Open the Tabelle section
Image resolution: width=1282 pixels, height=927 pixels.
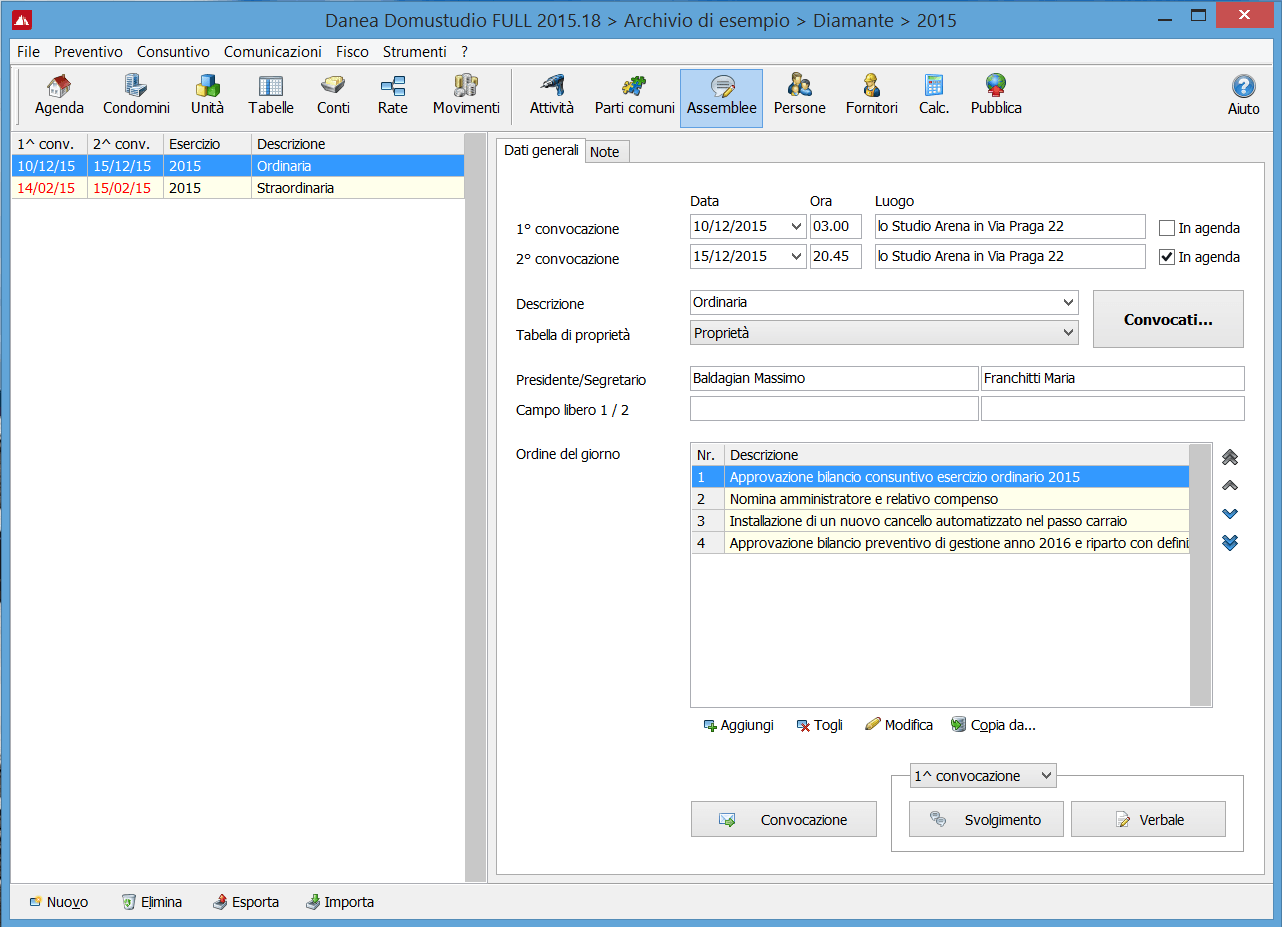271,97
